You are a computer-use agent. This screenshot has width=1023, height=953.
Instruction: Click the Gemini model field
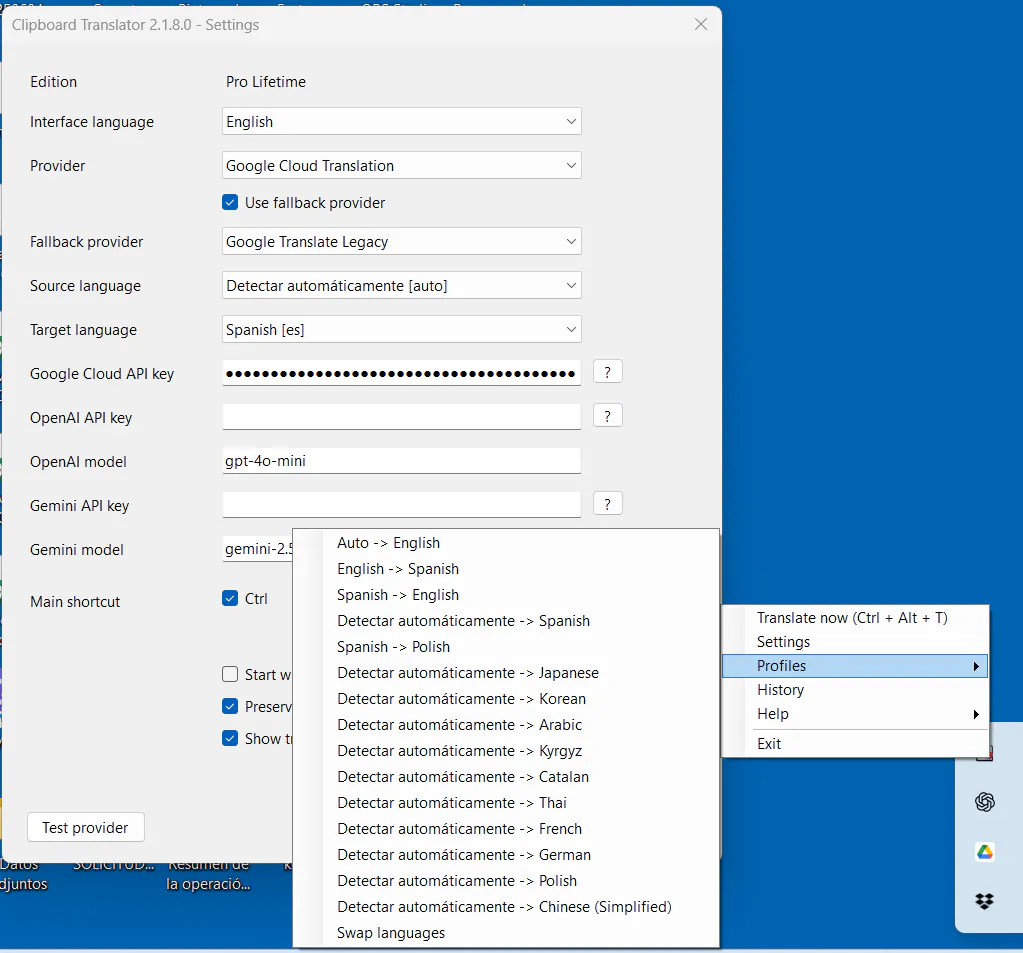[258, 549]
